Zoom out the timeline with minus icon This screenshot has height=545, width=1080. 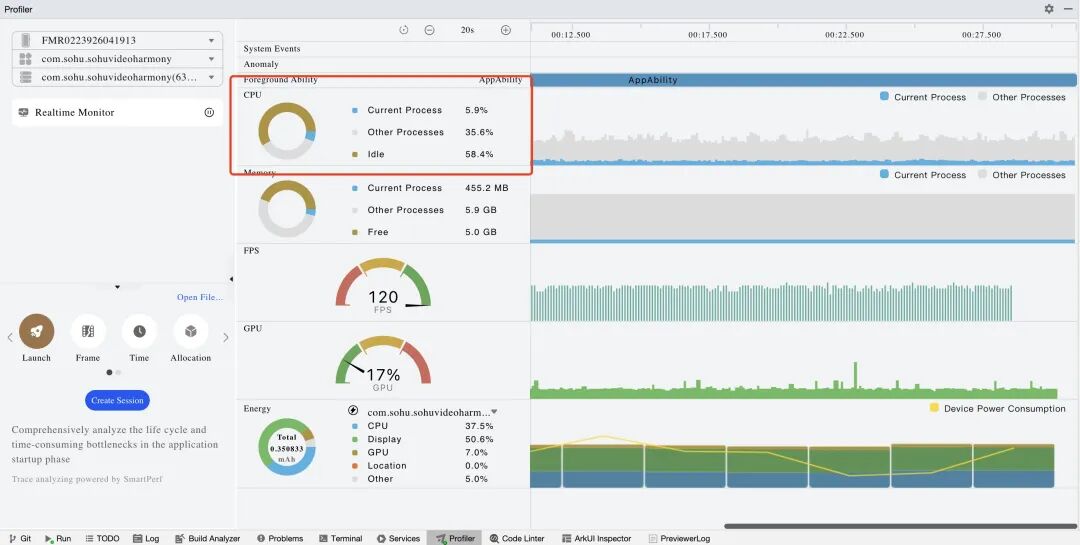coord(429,30)
